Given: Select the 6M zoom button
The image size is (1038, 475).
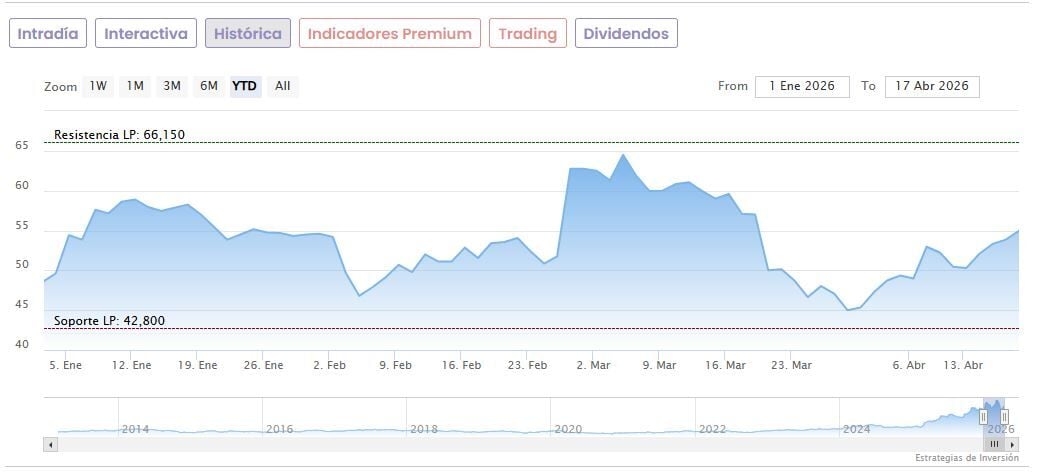Looking at the screenshot, I should [x=208, y=86].
